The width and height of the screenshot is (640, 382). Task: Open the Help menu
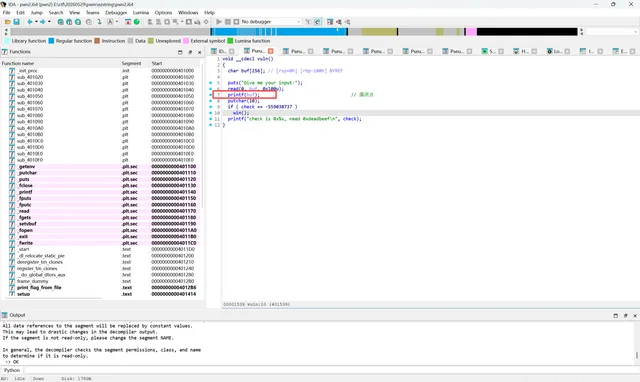click(209, 13)
